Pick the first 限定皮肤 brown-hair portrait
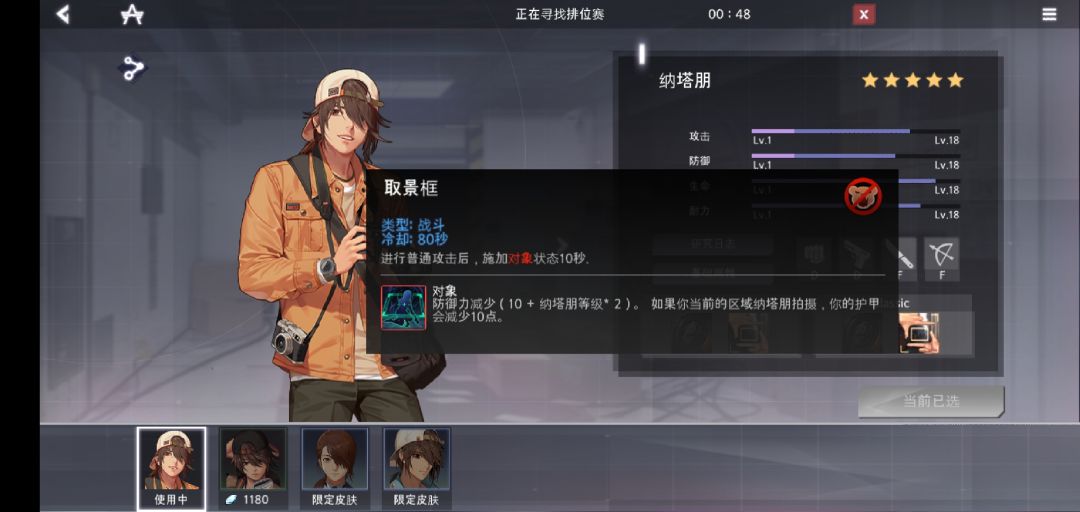 (335, 468)
